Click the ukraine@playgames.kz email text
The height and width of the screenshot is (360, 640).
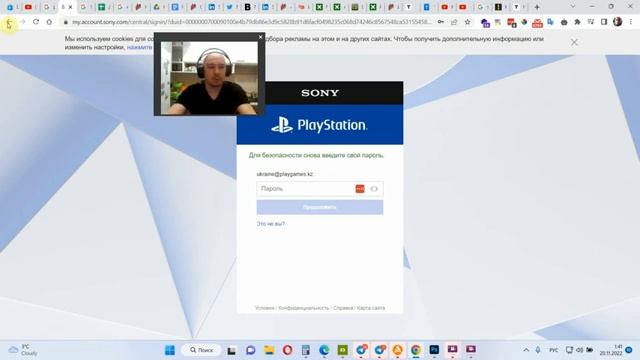[284, 174]
